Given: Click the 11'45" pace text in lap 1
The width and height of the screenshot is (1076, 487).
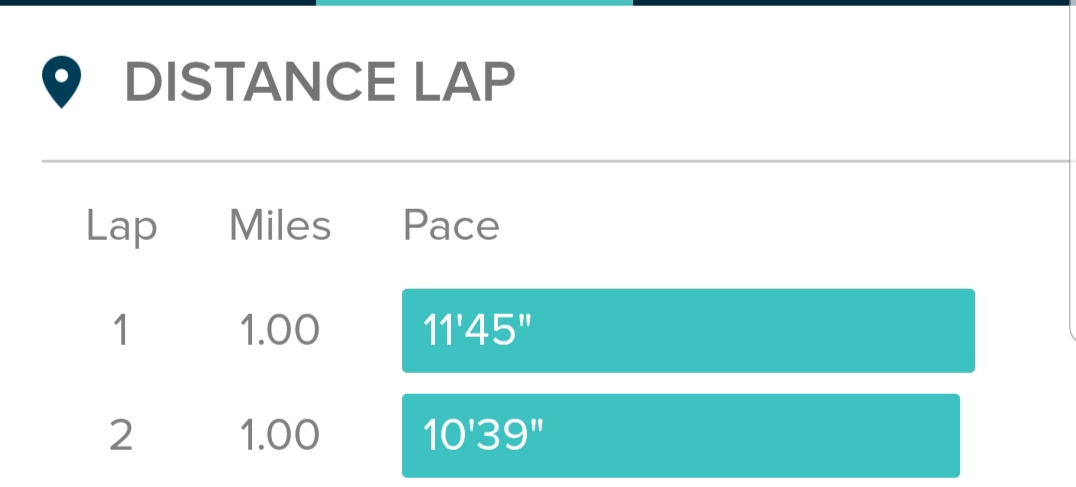Looking at the screenshot, I should point(475,331).
